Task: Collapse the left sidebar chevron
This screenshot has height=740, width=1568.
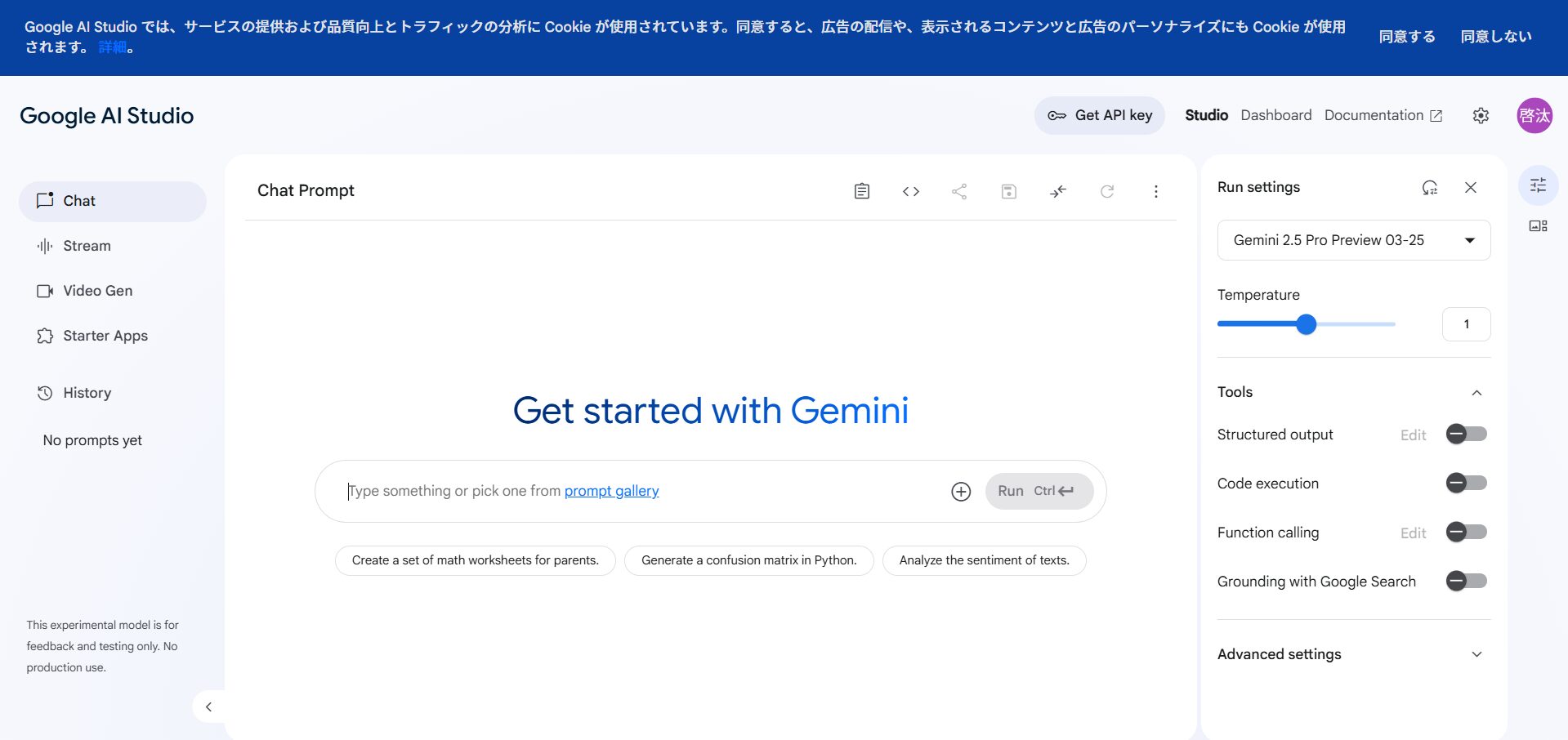Action: tap(208, 707)
